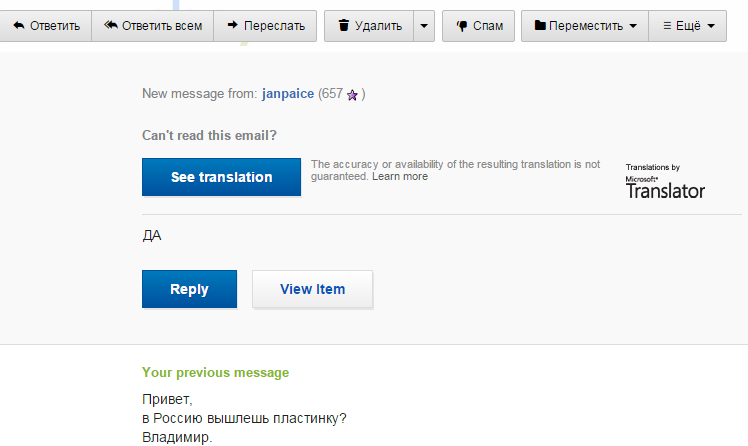
Task: Click the Microsoft Translator logo
Action: click(665, 181)
